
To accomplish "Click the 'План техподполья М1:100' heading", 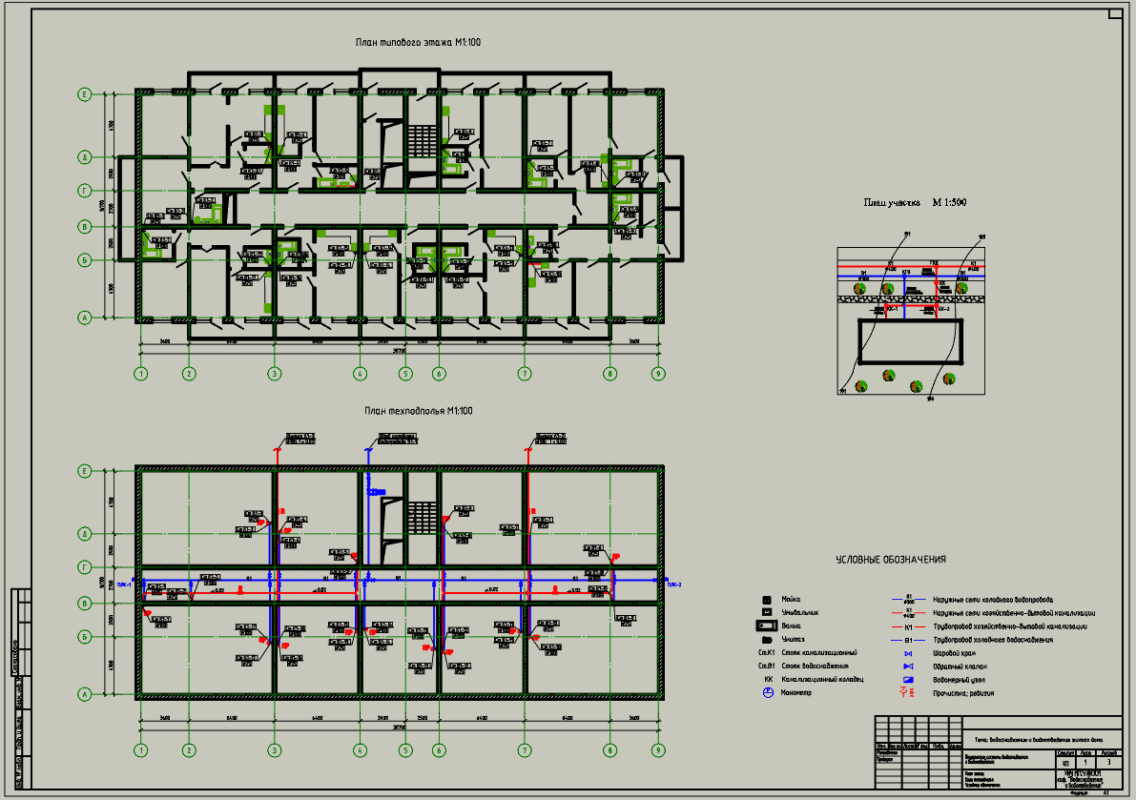I will coord(418,411).
